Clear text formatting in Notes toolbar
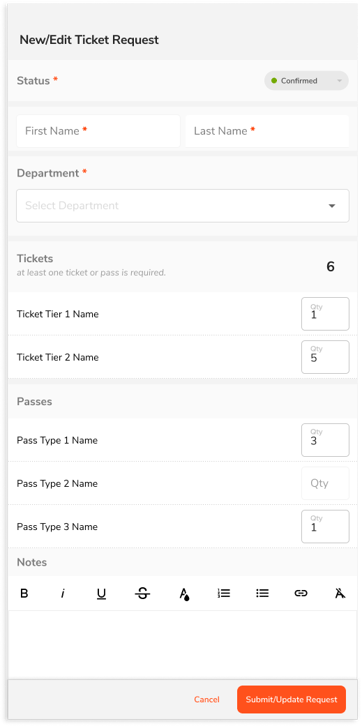 tap(340, 593)
